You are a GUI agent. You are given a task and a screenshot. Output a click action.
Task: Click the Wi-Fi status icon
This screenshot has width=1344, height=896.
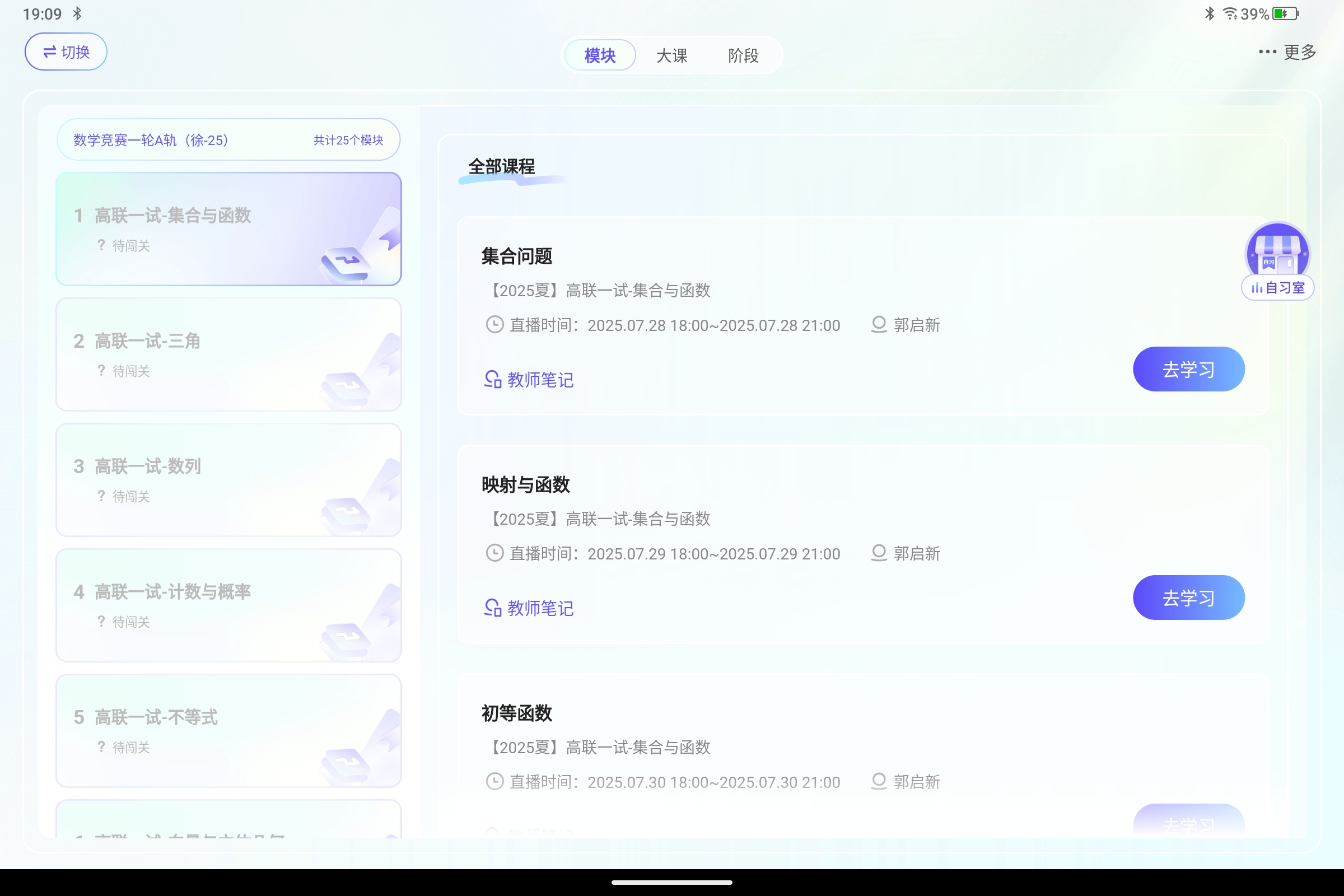1230,13
